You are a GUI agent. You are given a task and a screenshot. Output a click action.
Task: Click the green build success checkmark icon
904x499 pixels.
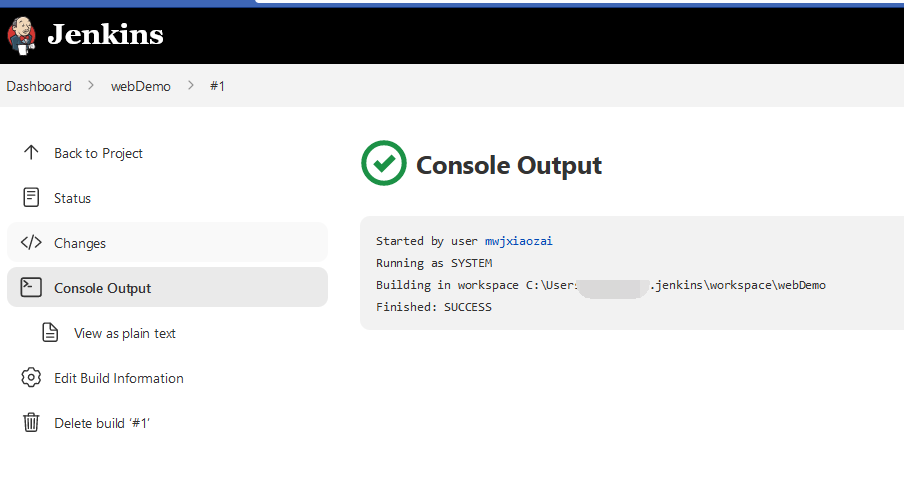click(384, 163)
